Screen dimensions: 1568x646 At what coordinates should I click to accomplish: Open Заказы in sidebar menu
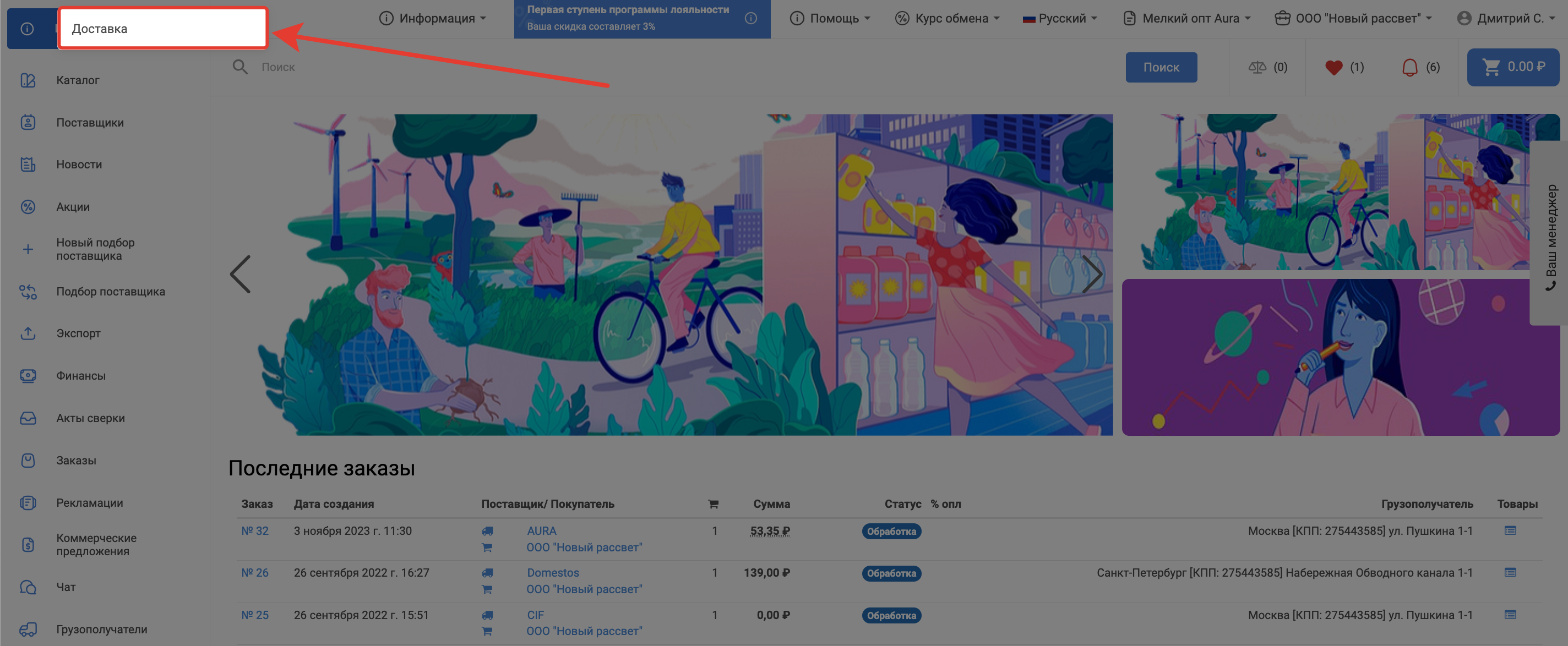[76, 461]
